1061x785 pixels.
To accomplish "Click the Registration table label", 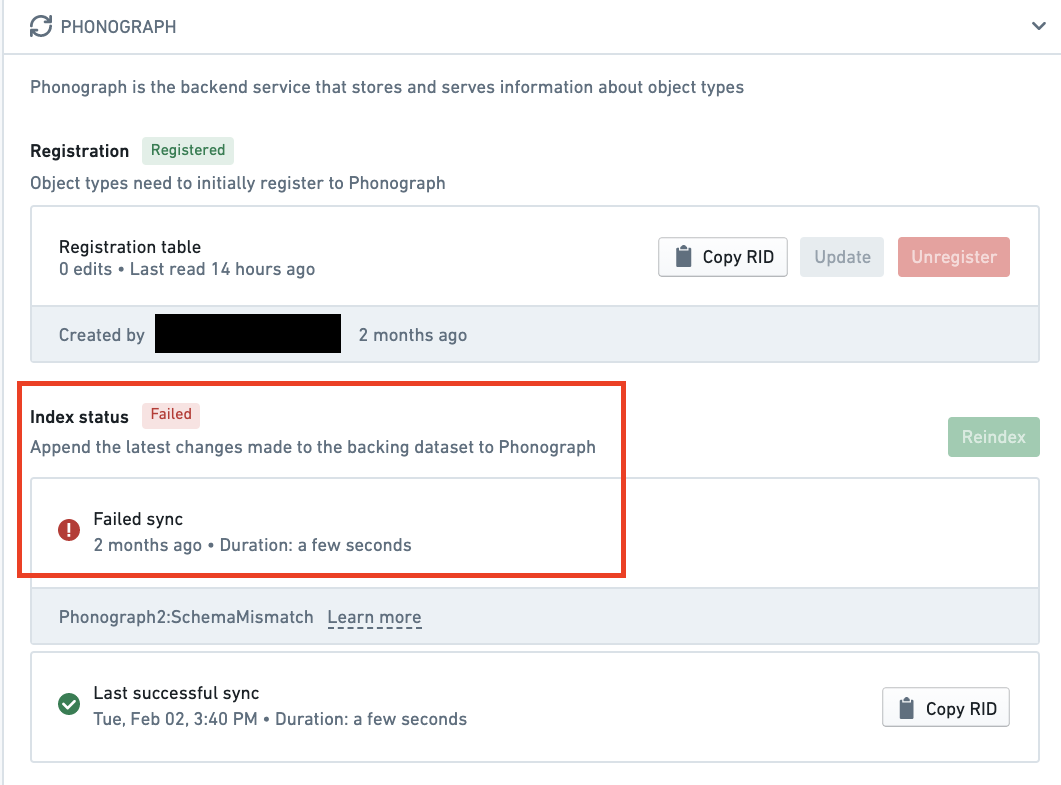I will point(130,247).
